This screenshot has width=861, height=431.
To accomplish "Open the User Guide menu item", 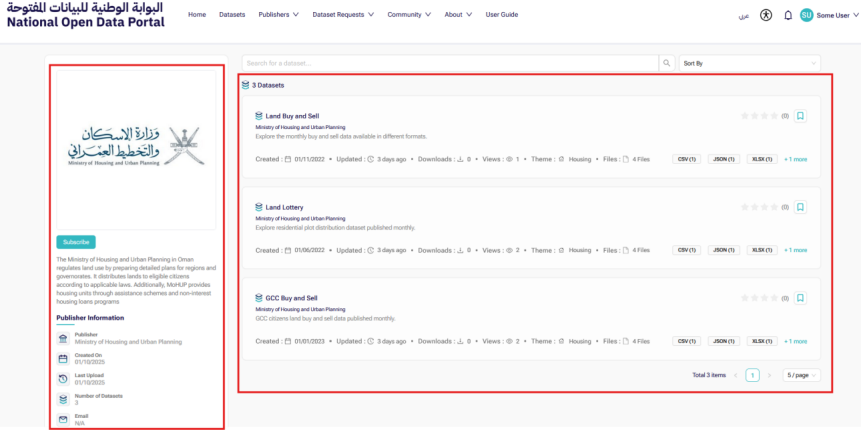I will click(x=501, y=15).
